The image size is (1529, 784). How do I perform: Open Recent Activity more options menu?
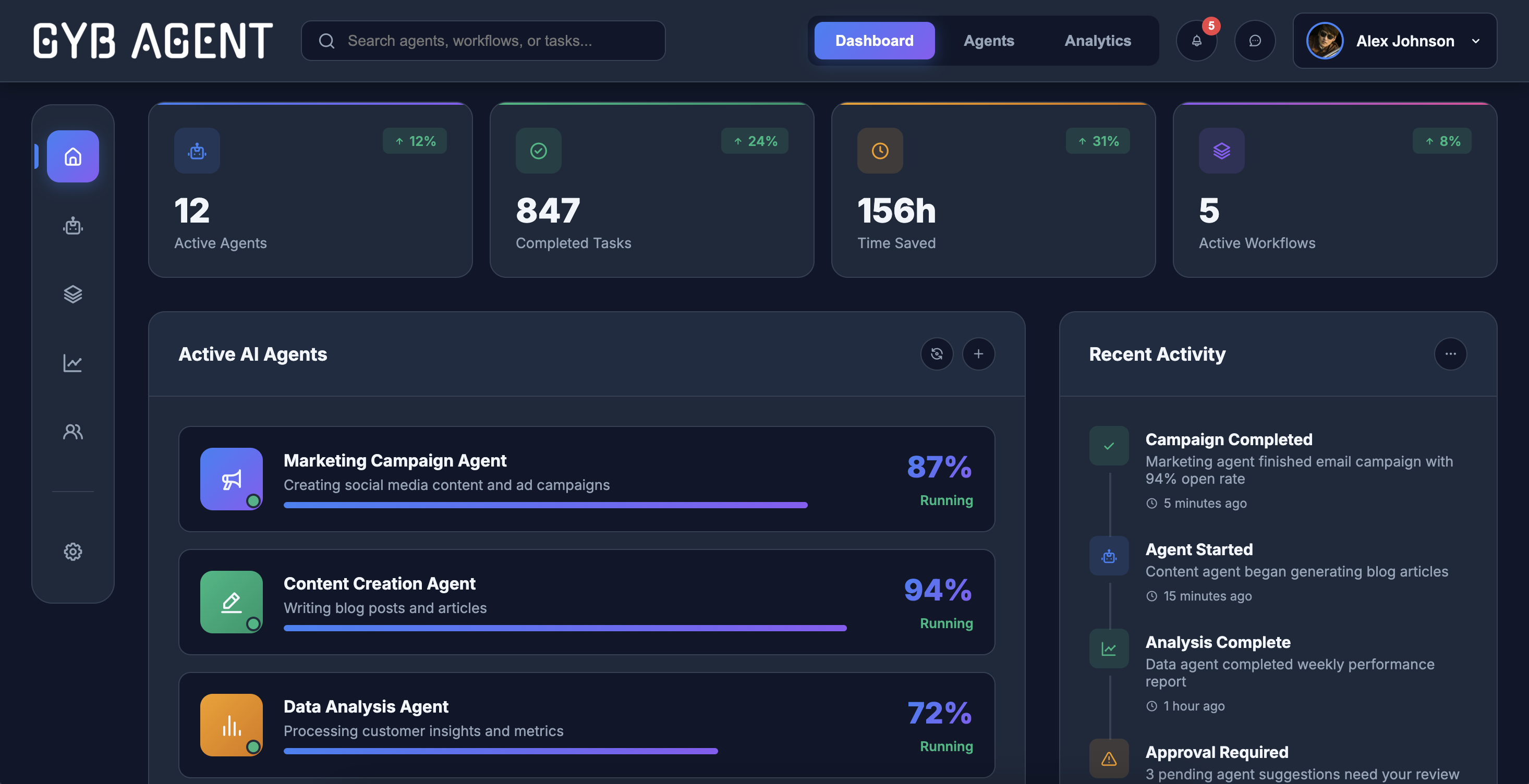pyautogui.click(x=1450, y=354)
